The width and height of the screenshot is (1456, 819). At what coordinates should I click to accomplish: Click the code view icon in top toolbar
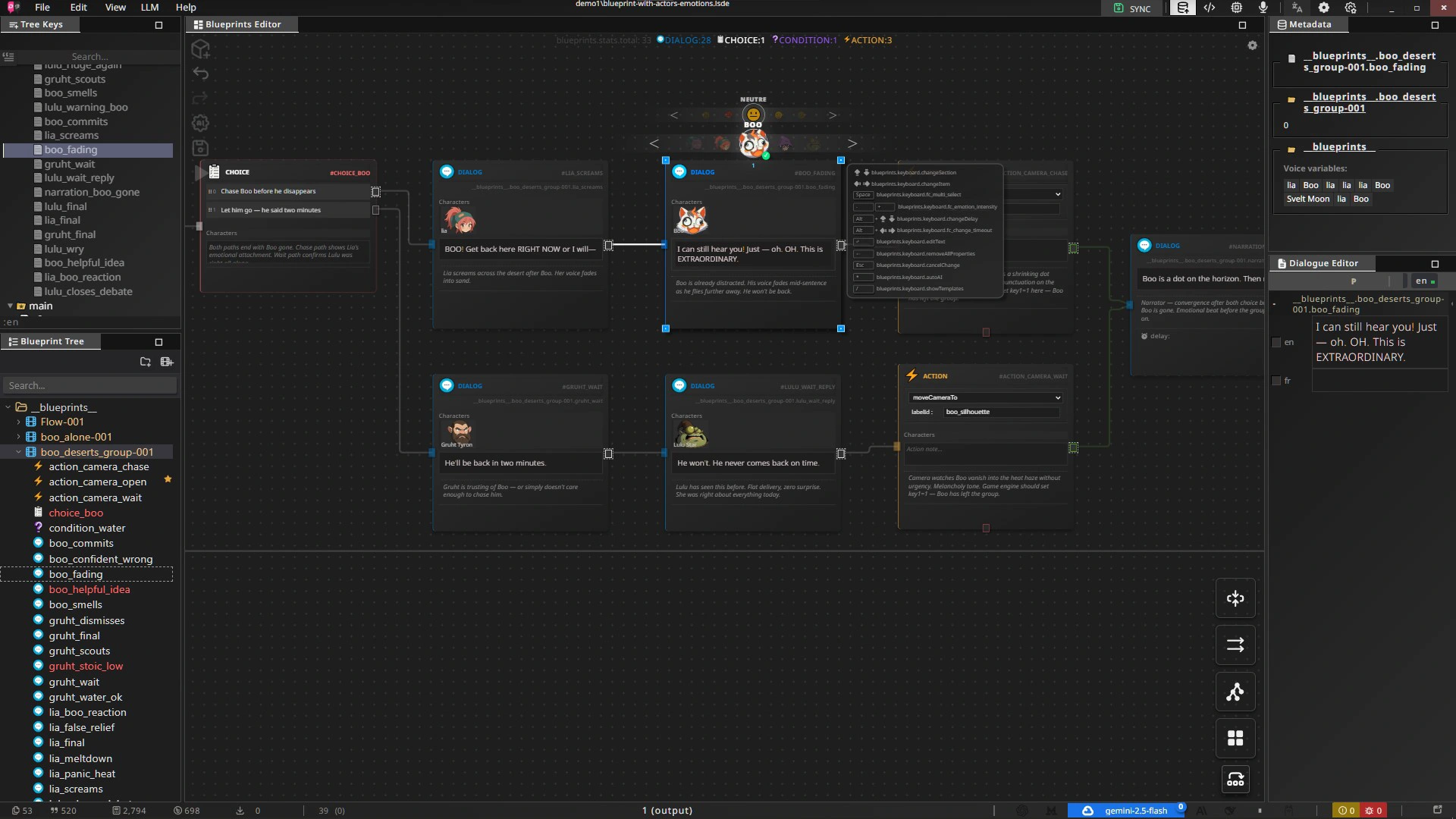point(1210,8)
